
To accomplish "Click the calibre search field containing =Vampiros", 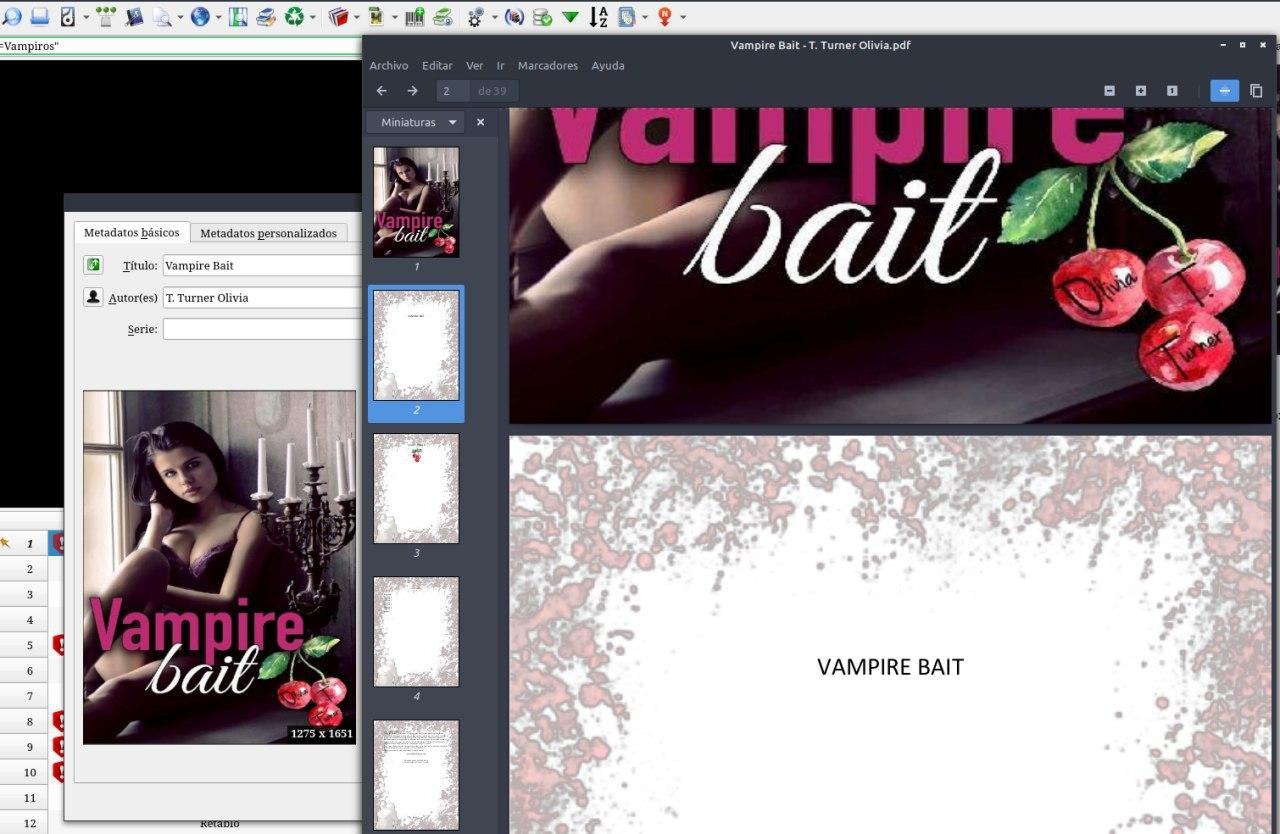I will (180, 46).
